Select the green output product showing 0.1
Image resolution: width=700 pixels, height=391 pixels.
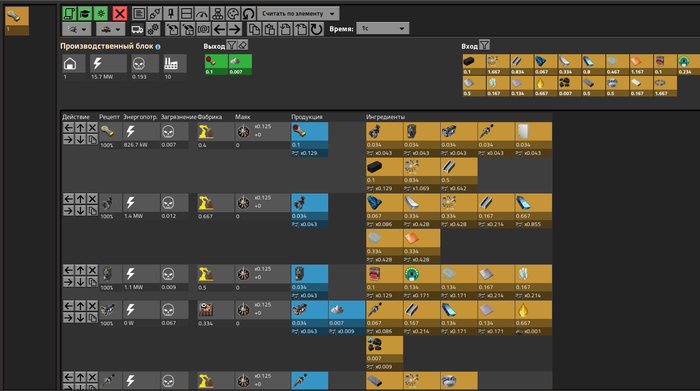216,64
